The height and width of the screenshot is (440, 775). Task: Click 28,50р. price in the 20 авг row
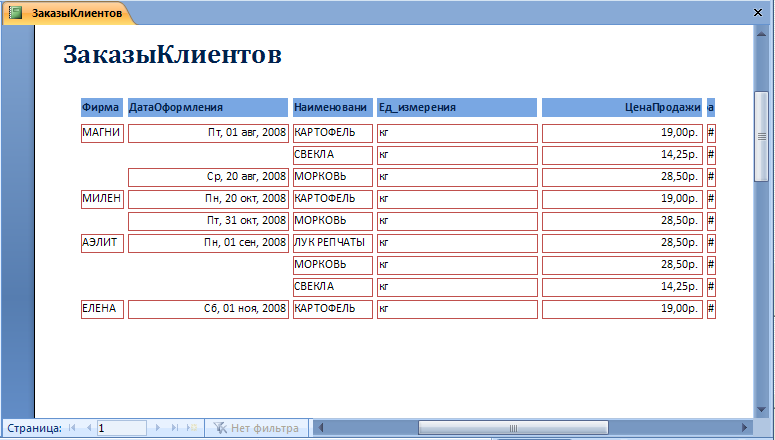pyautogui.click(x=622, y=177)
